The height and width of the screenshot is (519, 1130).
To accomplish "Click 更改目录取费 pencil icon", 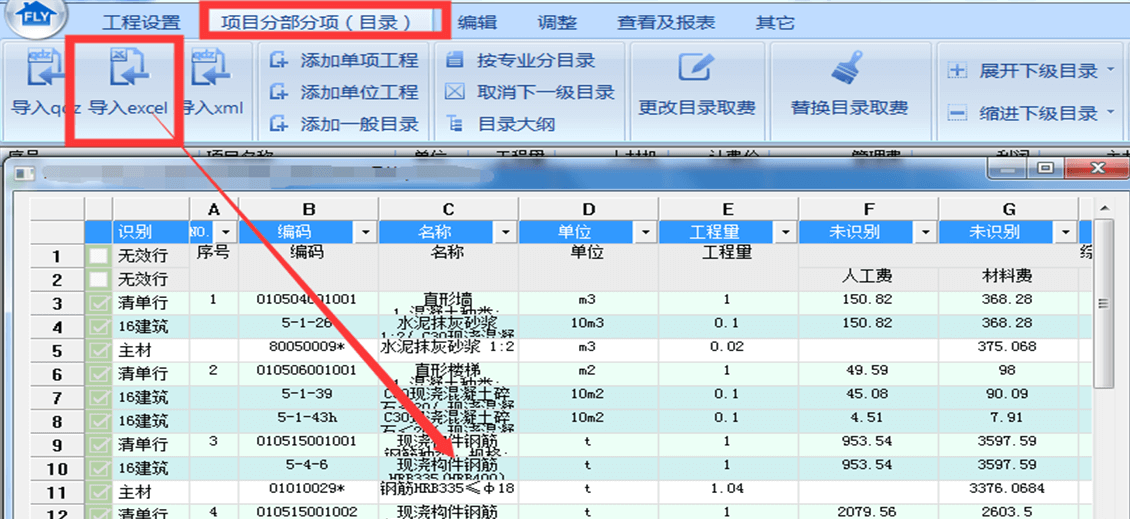I will tap(696, 68).
